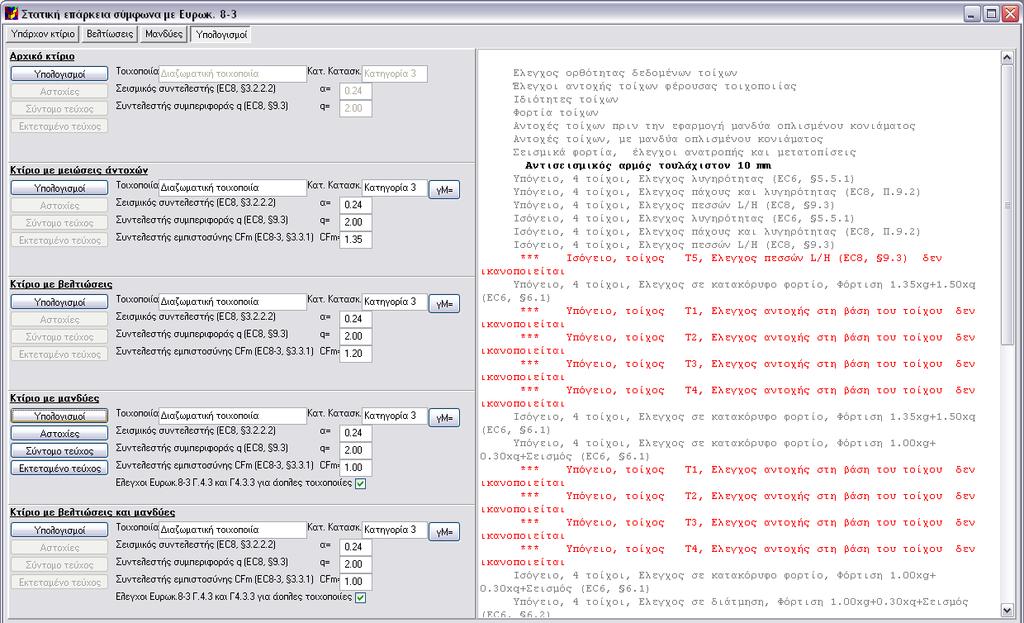Click bold line 'Αντισεισμικός αρμός τουλάχιστον 10 mm'
This screenshot has width=1024, height=623.
(x=647, y=166)
